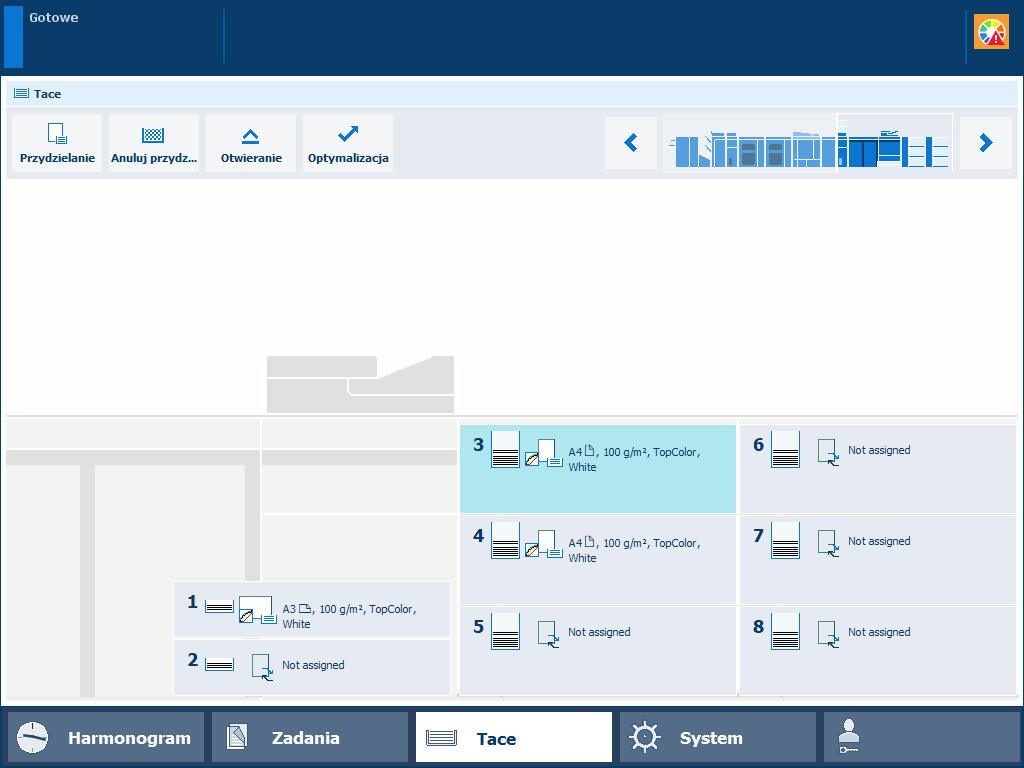Click tray 2 paper level icon
1024x768 pixels.
[x=219, y=665]
